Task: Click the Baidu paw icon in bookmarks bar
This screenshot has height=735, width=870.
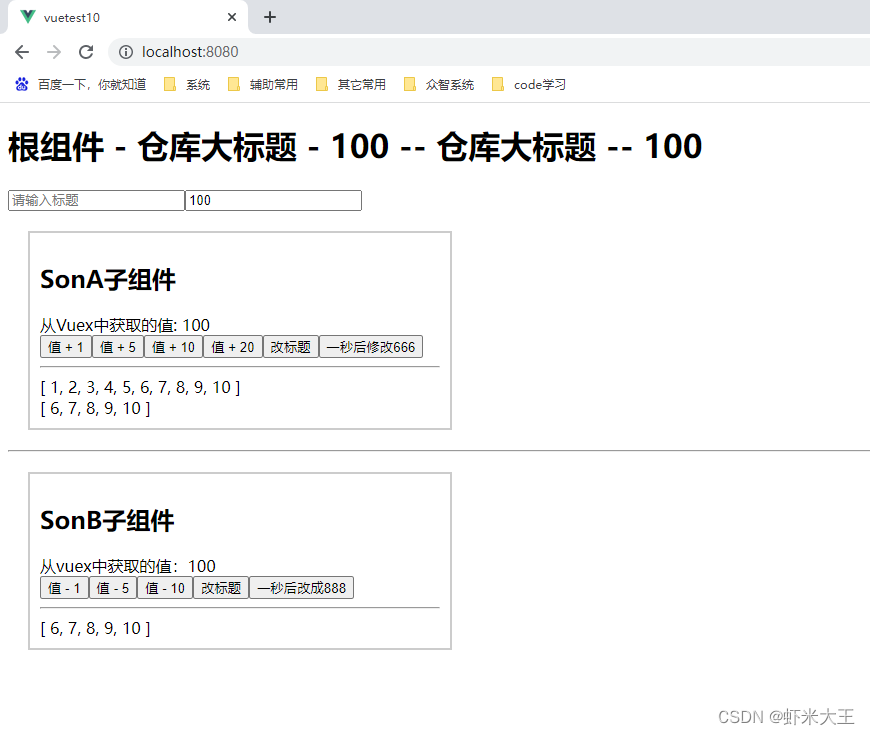Action: pyautogui.click(x=22, y=84)
